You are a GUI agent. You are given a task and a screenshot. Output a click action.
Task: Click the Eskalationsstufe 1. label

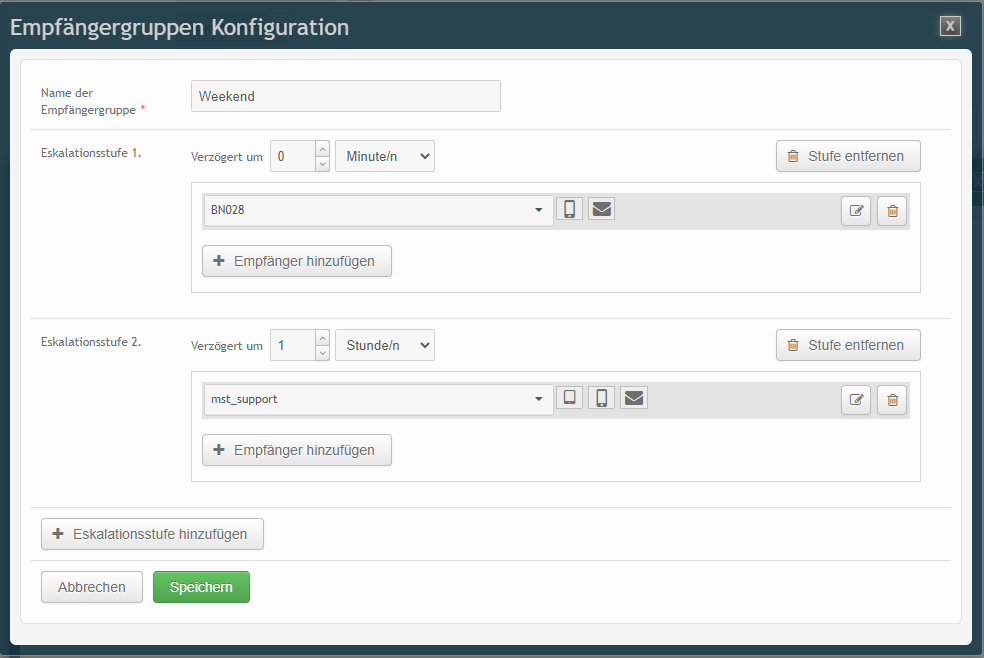pos(91,152)
